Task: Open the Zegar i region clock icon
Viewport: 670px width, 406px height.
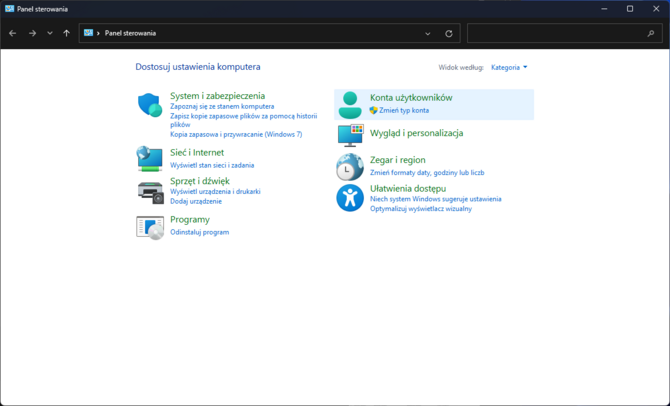Action: (x=350, y=167)
